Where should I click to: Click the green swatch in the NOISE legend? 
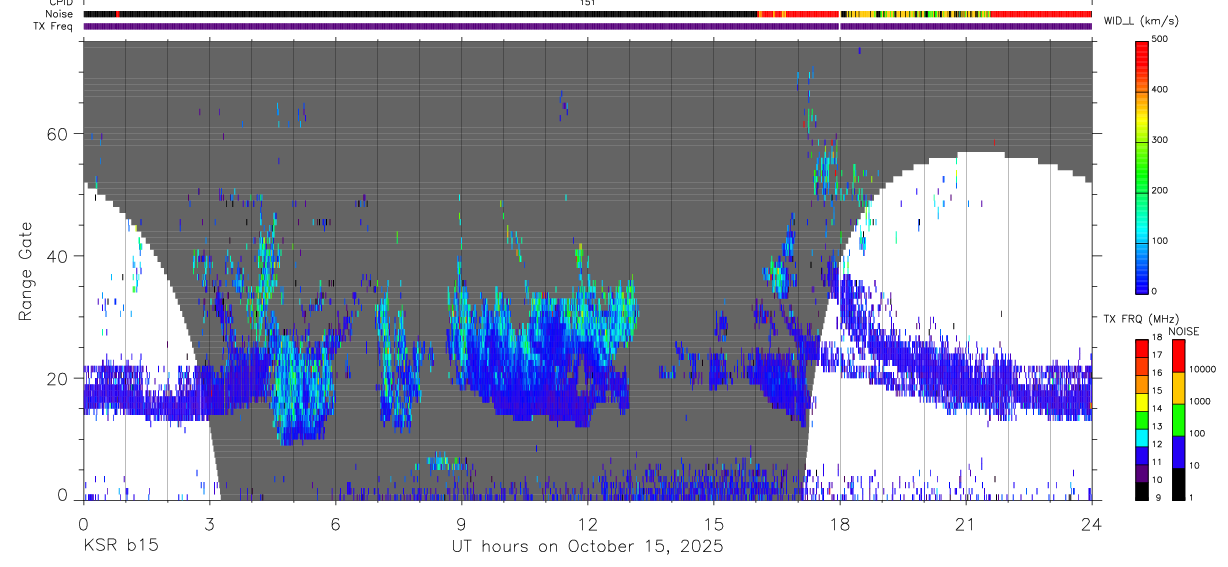click(1179, 419)
